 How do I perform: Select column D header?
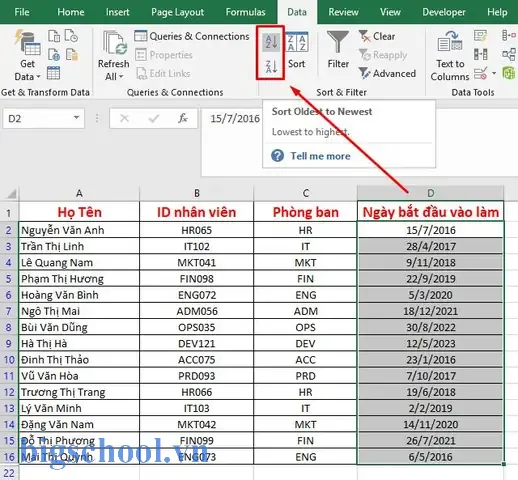[430, 193]
